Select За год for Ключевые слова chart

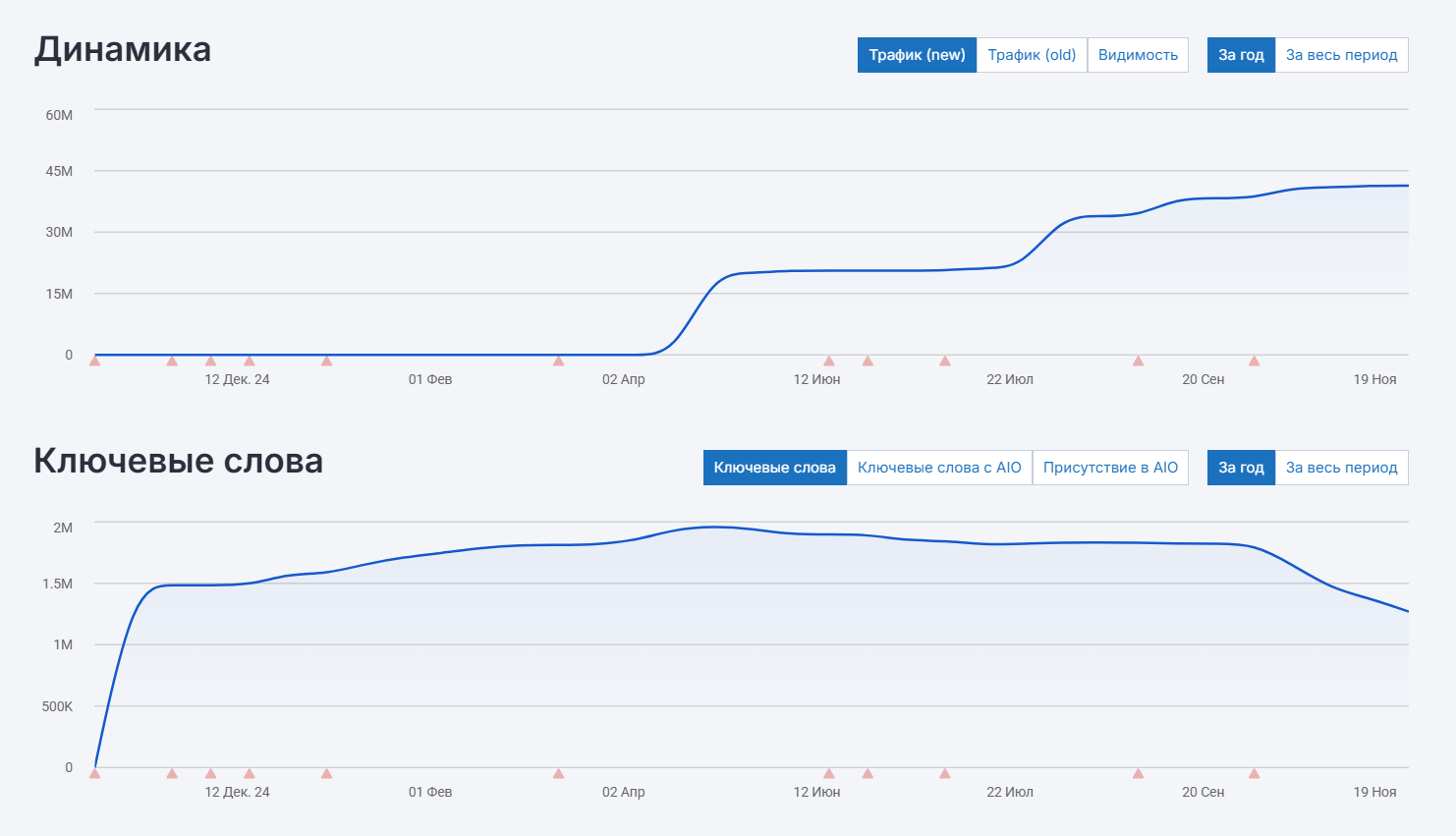click(x=1241, y=468)
